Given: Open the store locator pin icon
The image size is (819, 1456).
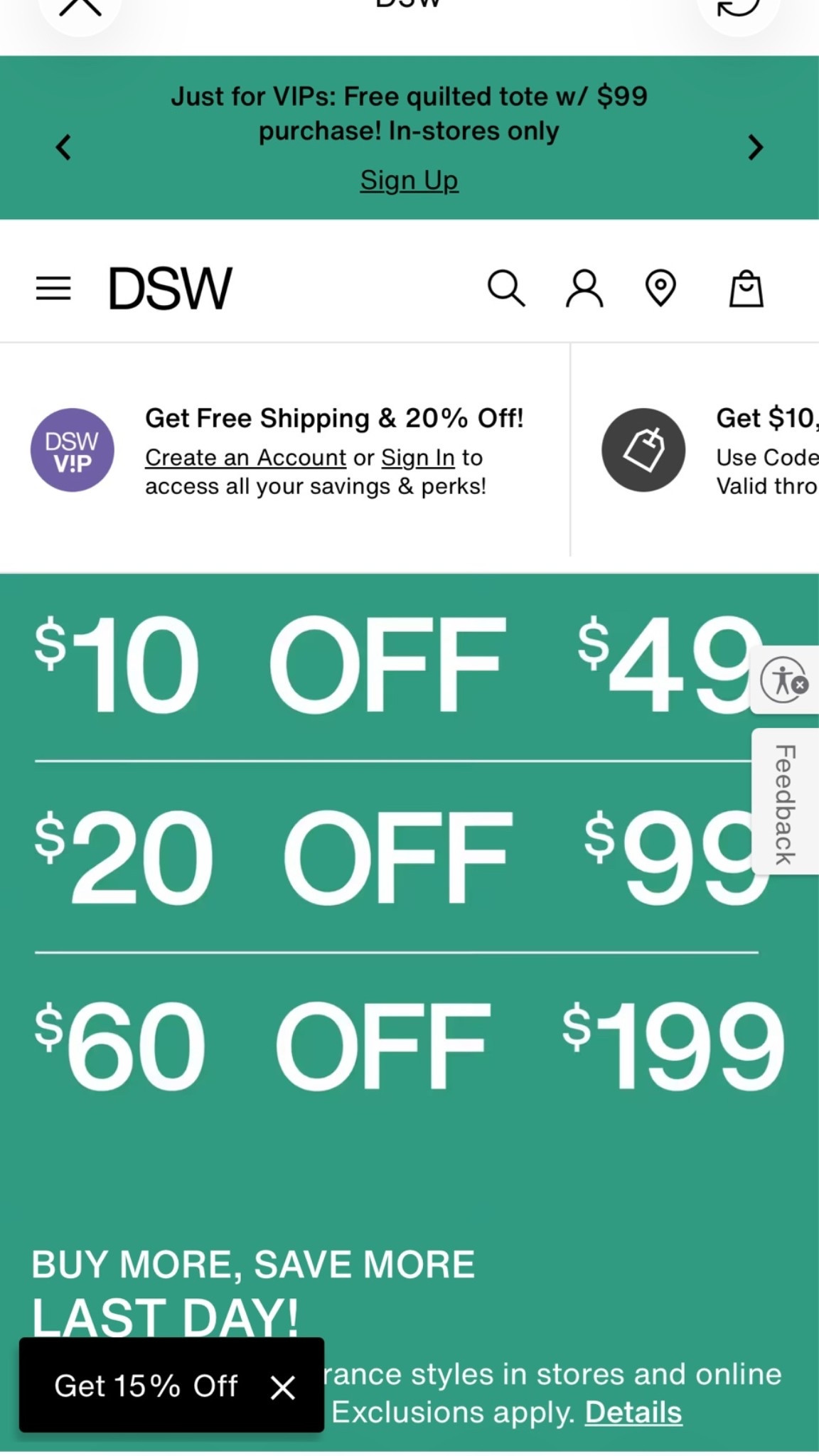Looking at the screenshot, I should 660,289.
